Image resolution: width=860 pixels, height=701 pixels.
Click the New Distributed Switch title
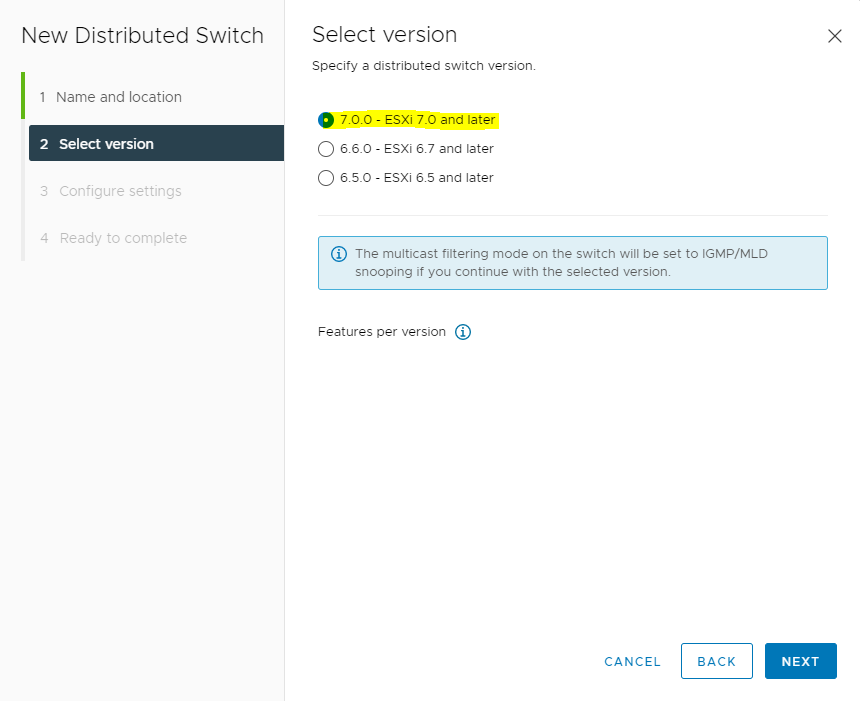143,36
